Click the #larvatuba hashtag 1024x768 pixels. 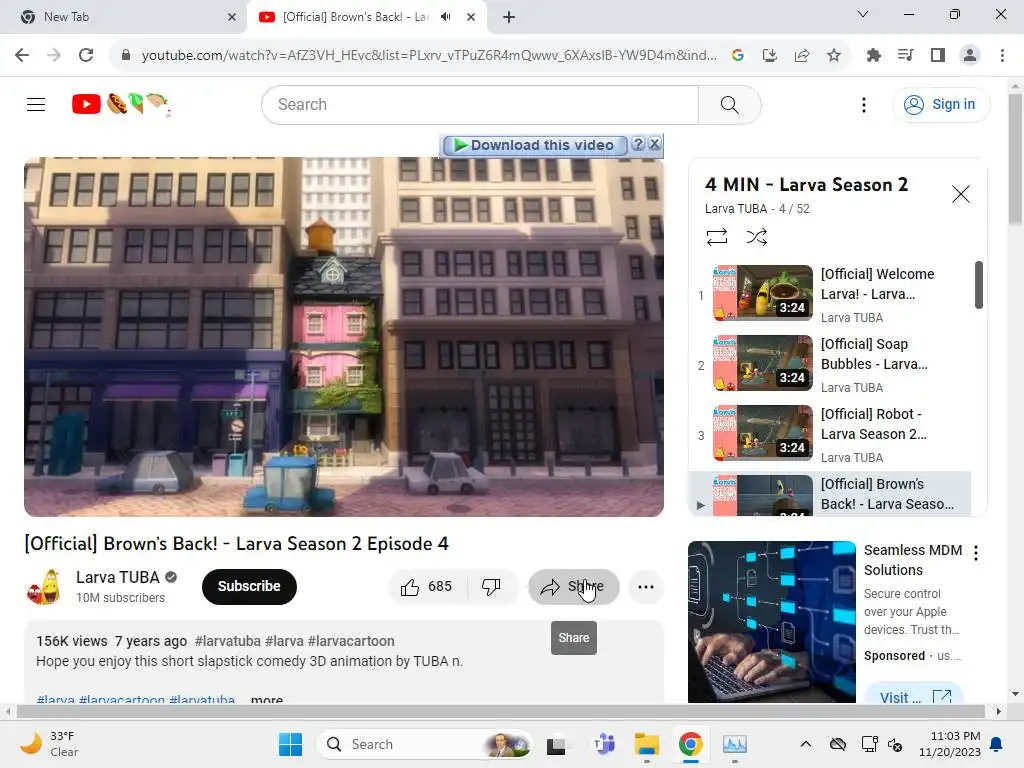point(227,641)
